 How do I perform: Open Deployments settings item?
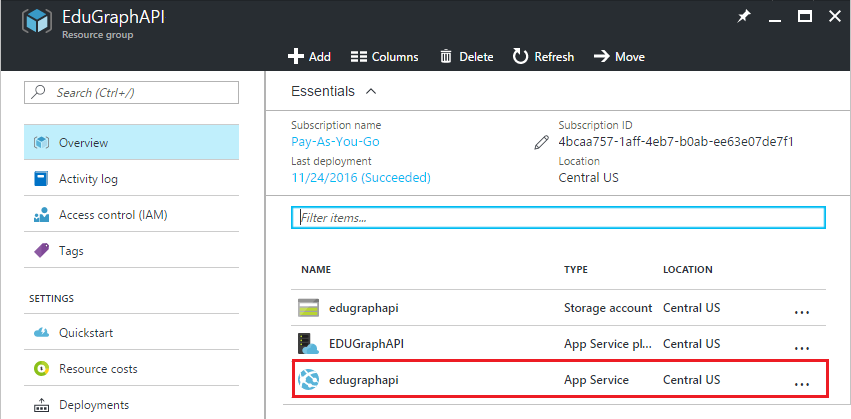[x=131, y=405]
